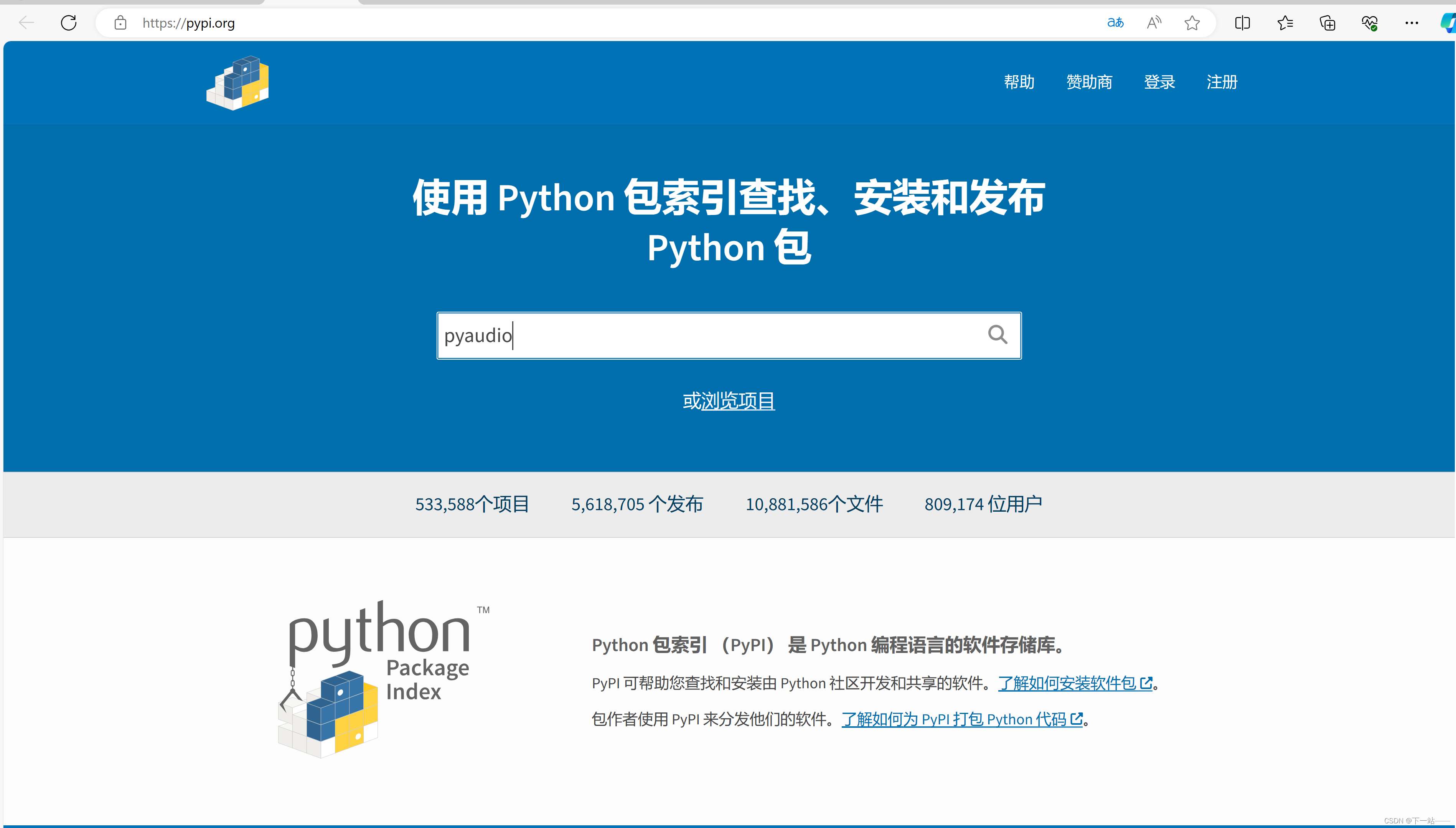Add page to favorites star icon
The image size is (1456, 828).
coord(1192,23)
